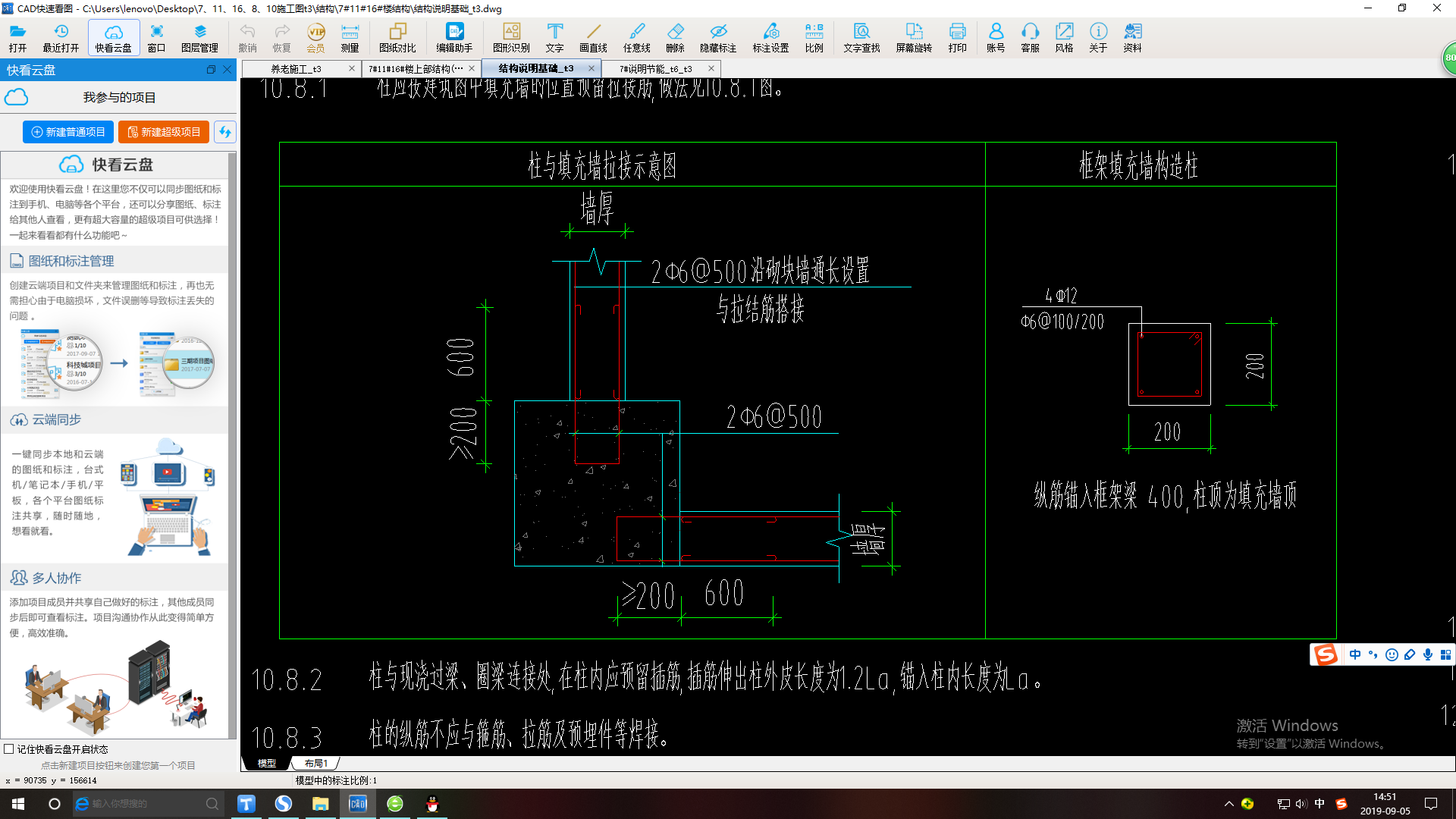The width and height of the screenshot is (1456, 819).
Task: Click the 恢复 redo icon
Action: (x=281, y=37)
